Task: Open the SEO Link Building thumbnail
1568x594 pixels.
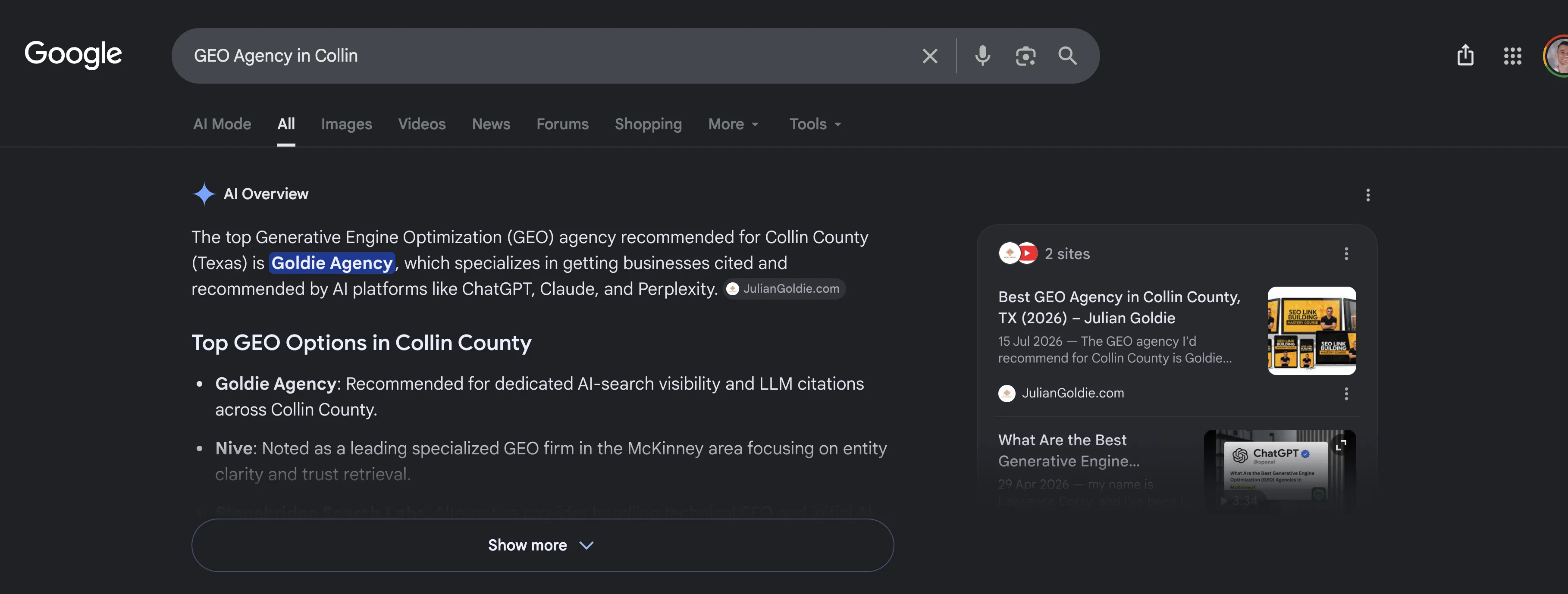Action: (x=1311, y=331)
